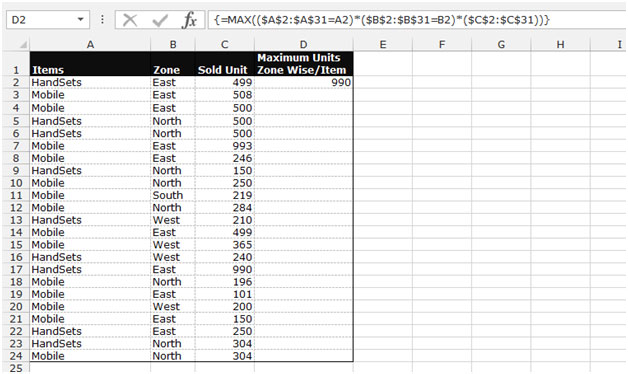Click inside the Name Box showing D2
The image size is (628, 374).
click(x=41, y=20)
